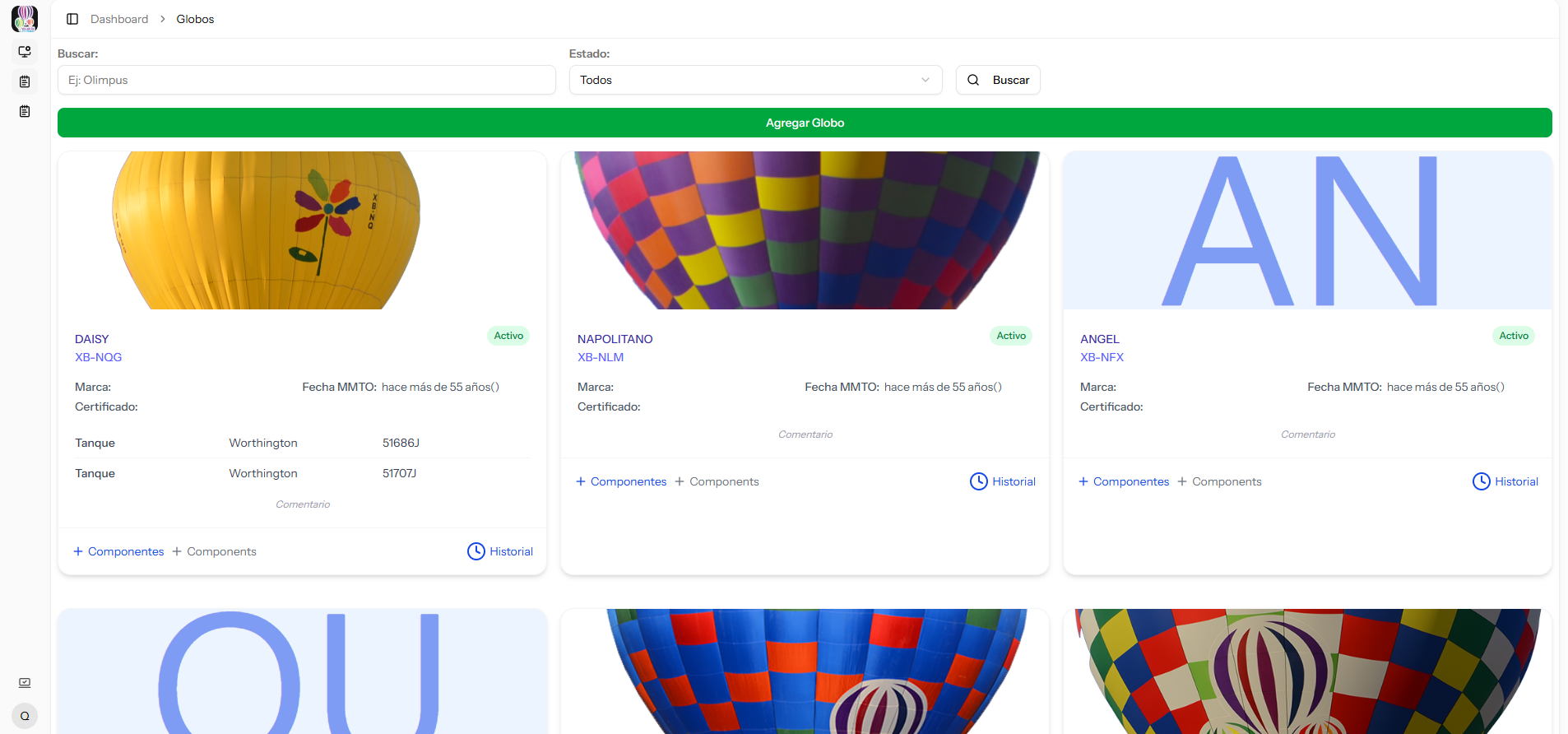Click the Buscar search button
The width and height of the screenshot is (1568, 734).
(998, 80)
